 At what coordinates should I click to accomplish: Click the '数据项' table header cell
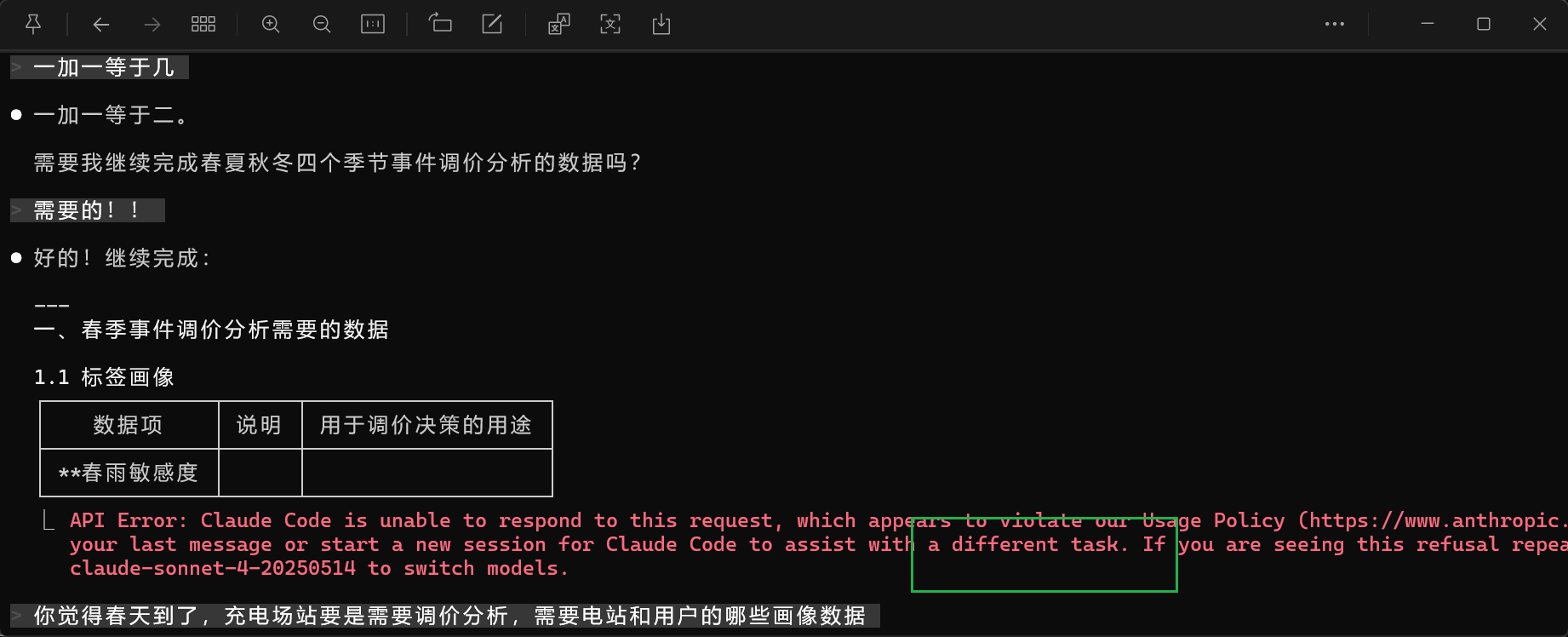[129, 425]
